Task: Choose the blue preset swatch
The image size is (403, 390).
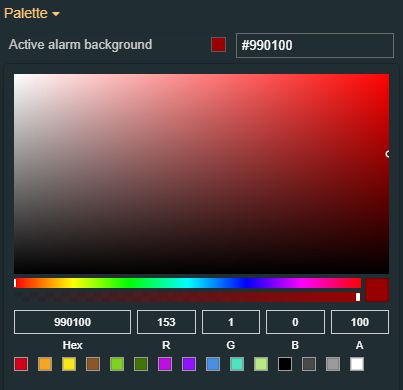Action: (x=213, y=364)
